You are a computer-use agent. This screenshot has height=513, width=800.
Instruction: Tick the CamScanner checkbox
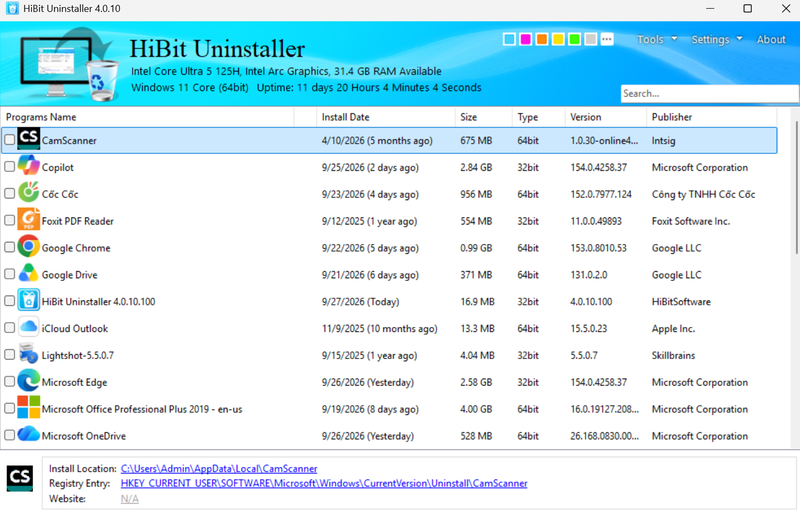[x=9, y=139]
